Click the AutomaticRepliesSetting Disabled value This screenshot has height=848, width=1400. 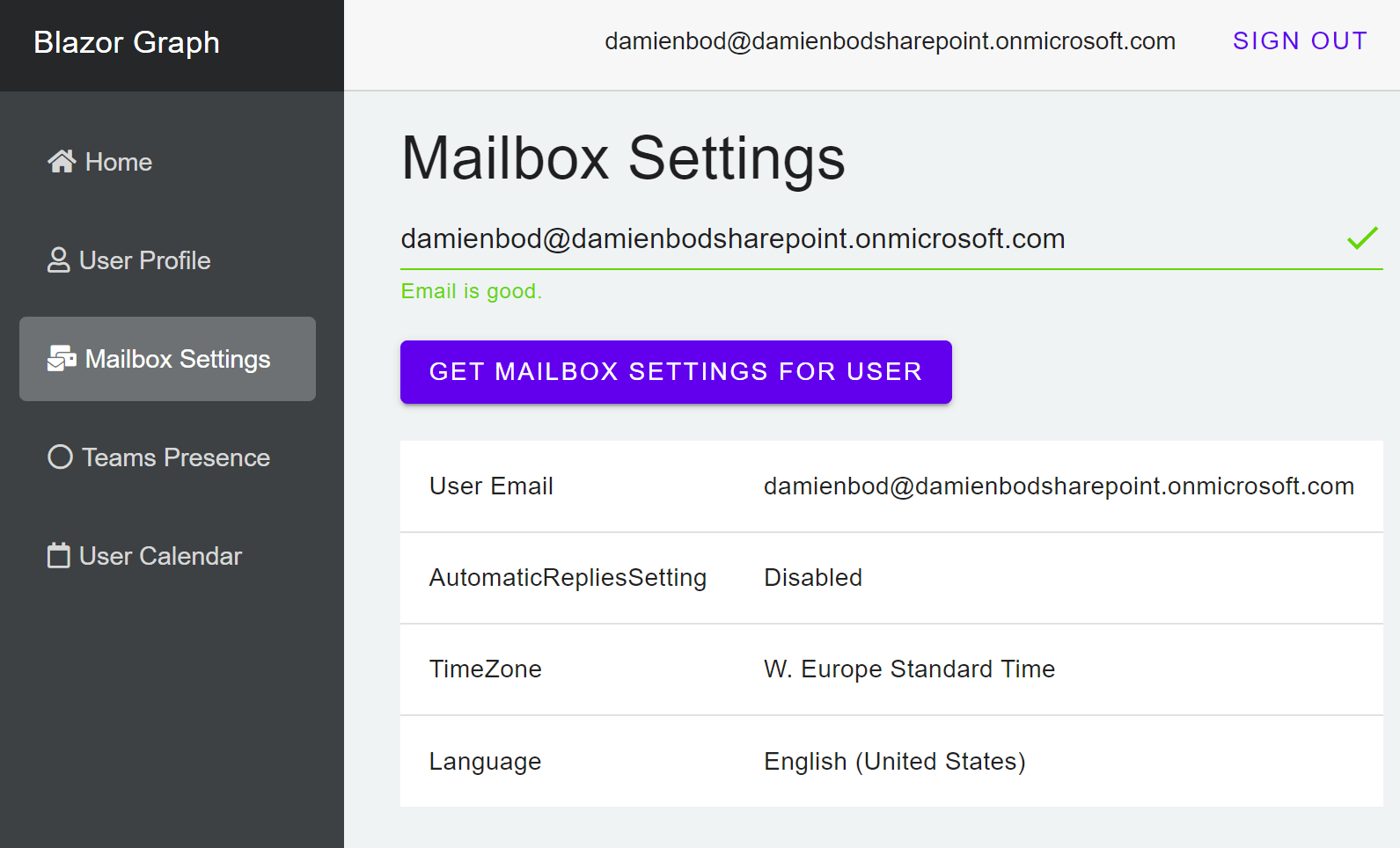point(813,578)
